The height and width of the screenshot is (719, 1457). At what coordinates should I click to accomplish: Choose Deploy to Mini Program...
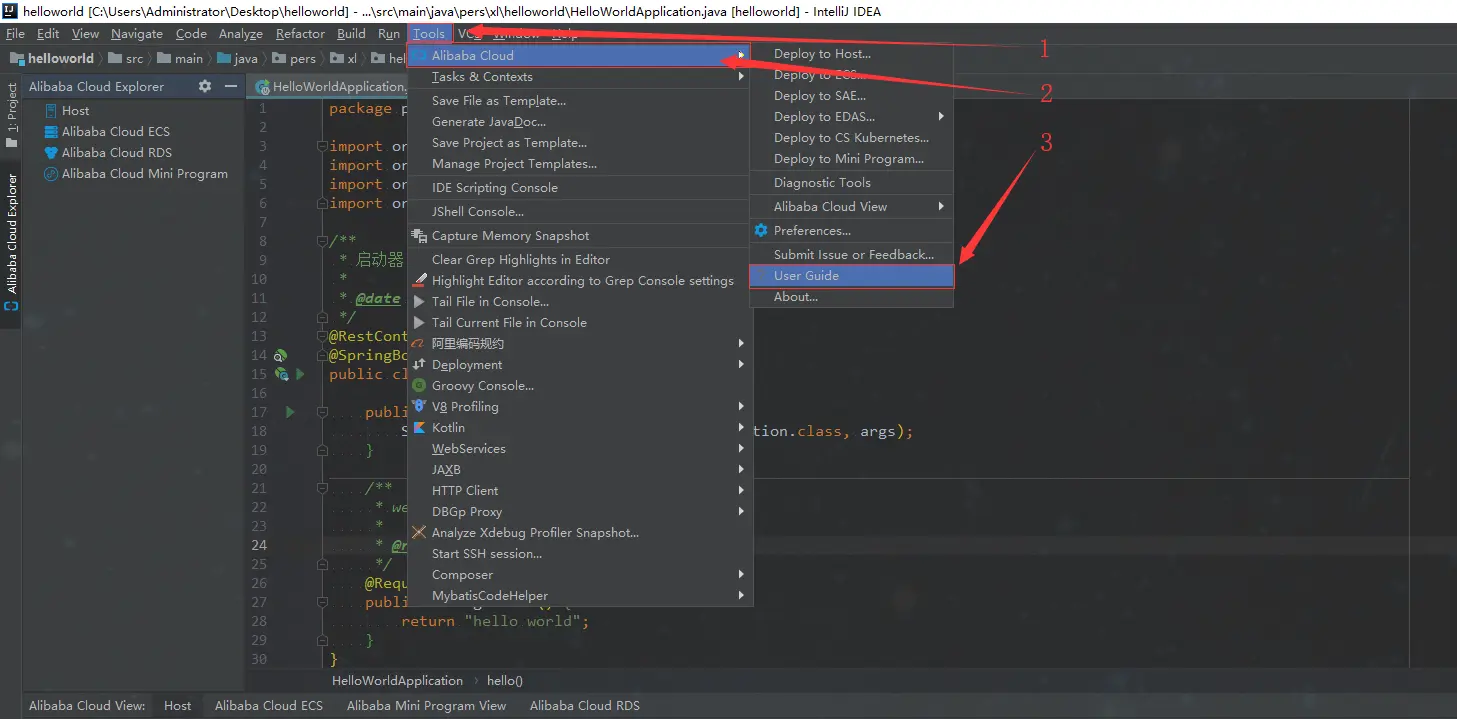pyautogui.click(x=852, y=159)
